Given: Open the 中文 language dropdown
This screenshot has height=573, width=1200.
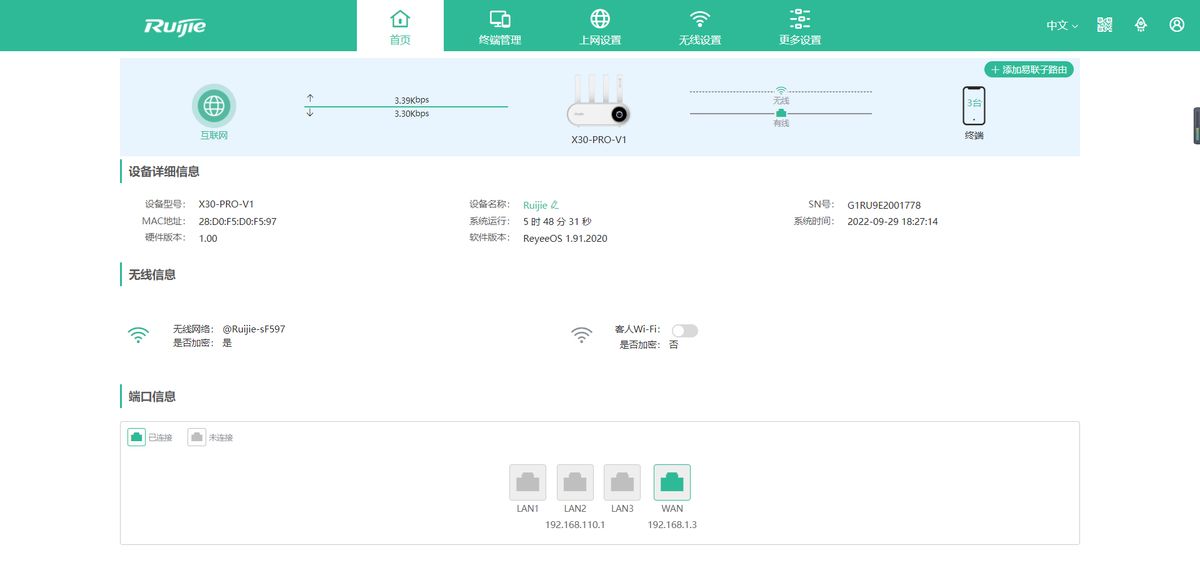Looking at the screenshot, I should point(1062,25).
